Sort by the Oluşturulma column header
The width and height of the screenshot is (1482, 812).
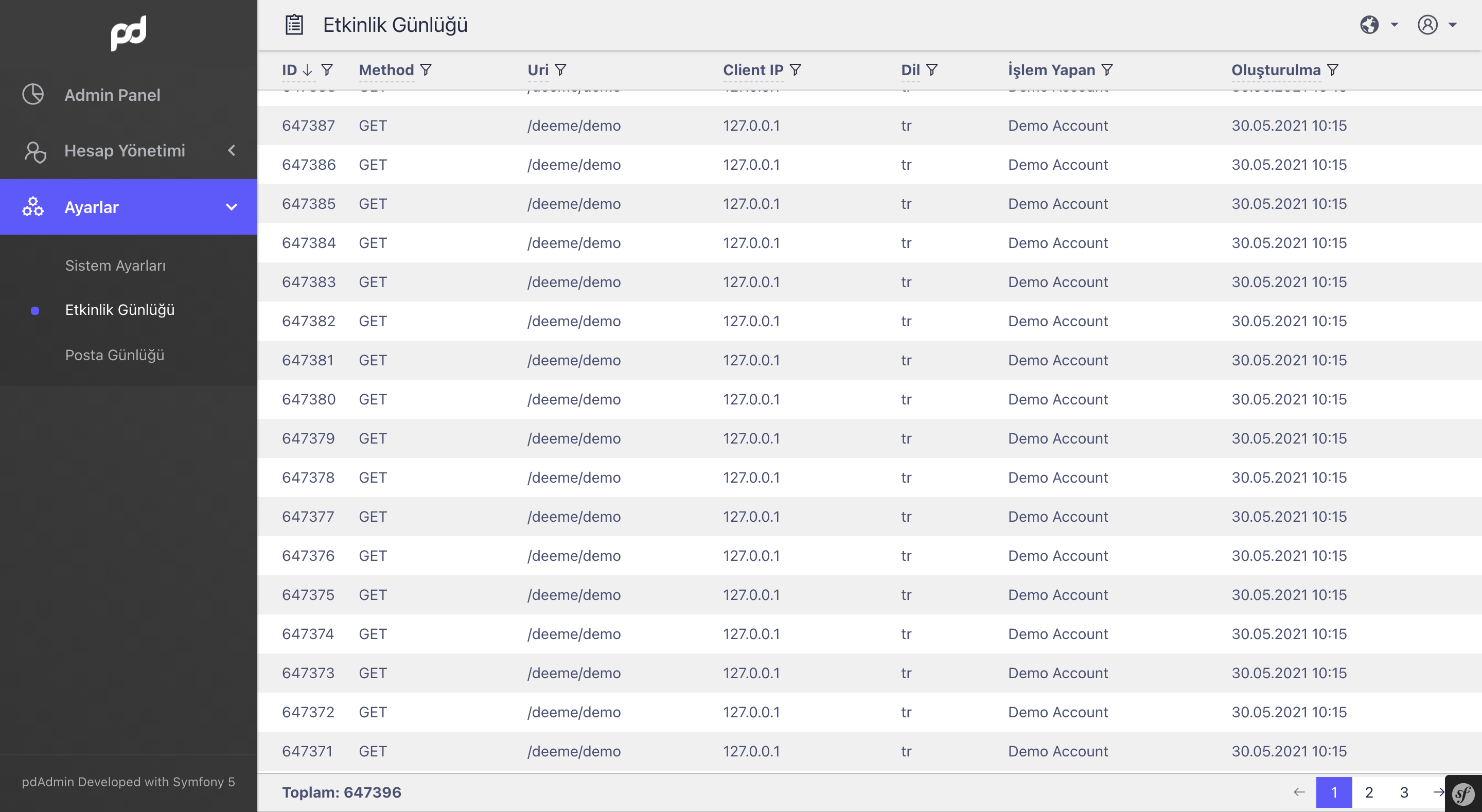point(1276,69)
